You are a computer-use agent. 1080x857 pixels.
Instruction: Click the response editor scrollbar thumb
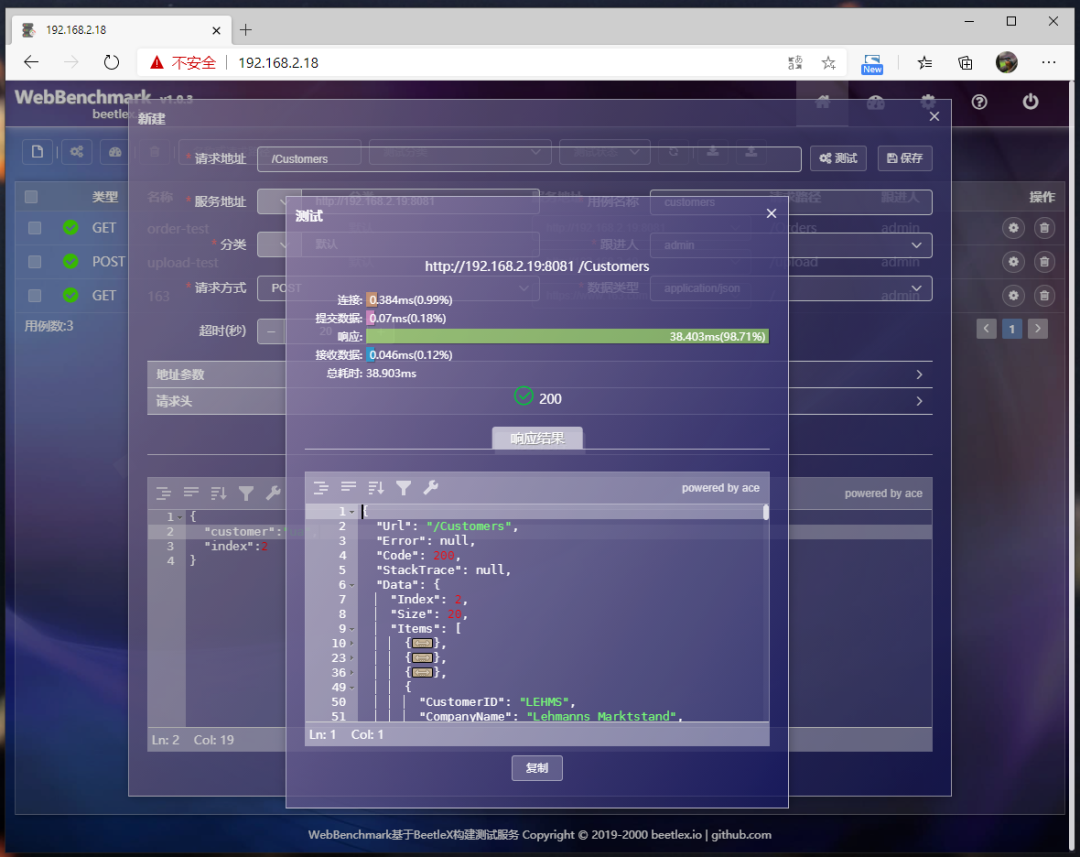[765, 512]
